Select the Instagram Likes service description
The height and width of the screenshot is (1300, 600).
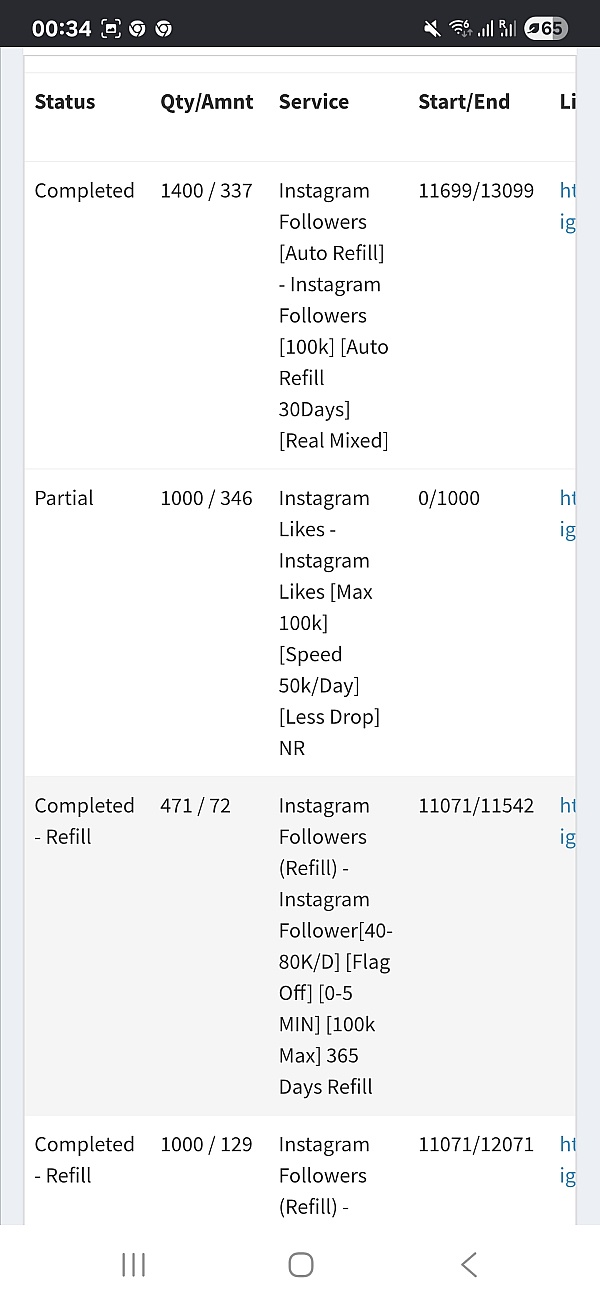tap(330, 623)
